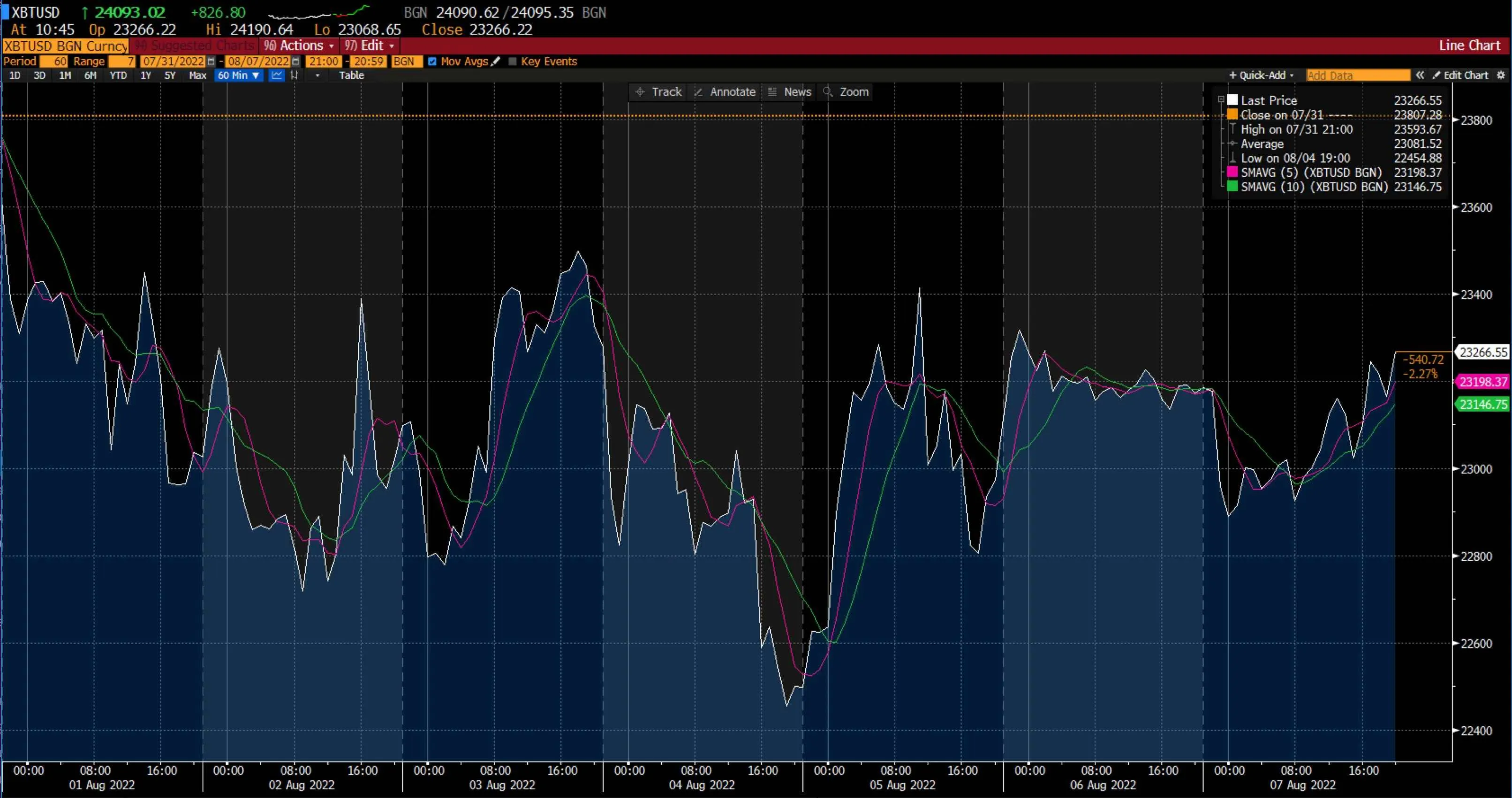Open the chart settings gear icon
The image size is (1512, 798).
(1501, 75)
